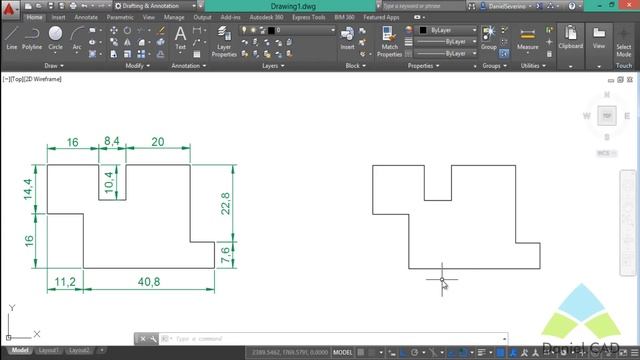Click the Insert block button
Image resolution: width=640 pixels, height=360 pixels.
click(x=347, y=38)
